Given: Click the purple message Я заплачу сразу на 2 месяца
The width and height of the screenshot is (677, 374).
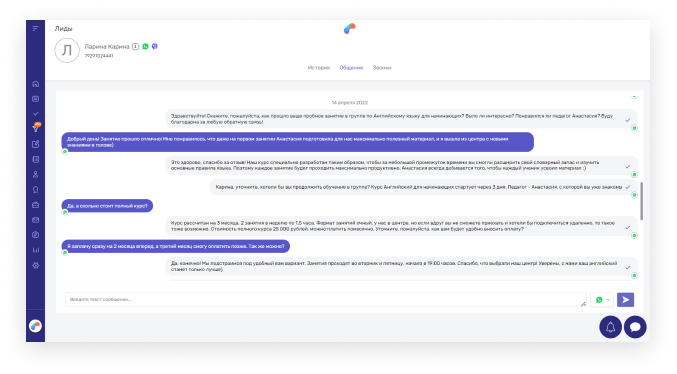Looking at the screenshot, I should [176, 246].
